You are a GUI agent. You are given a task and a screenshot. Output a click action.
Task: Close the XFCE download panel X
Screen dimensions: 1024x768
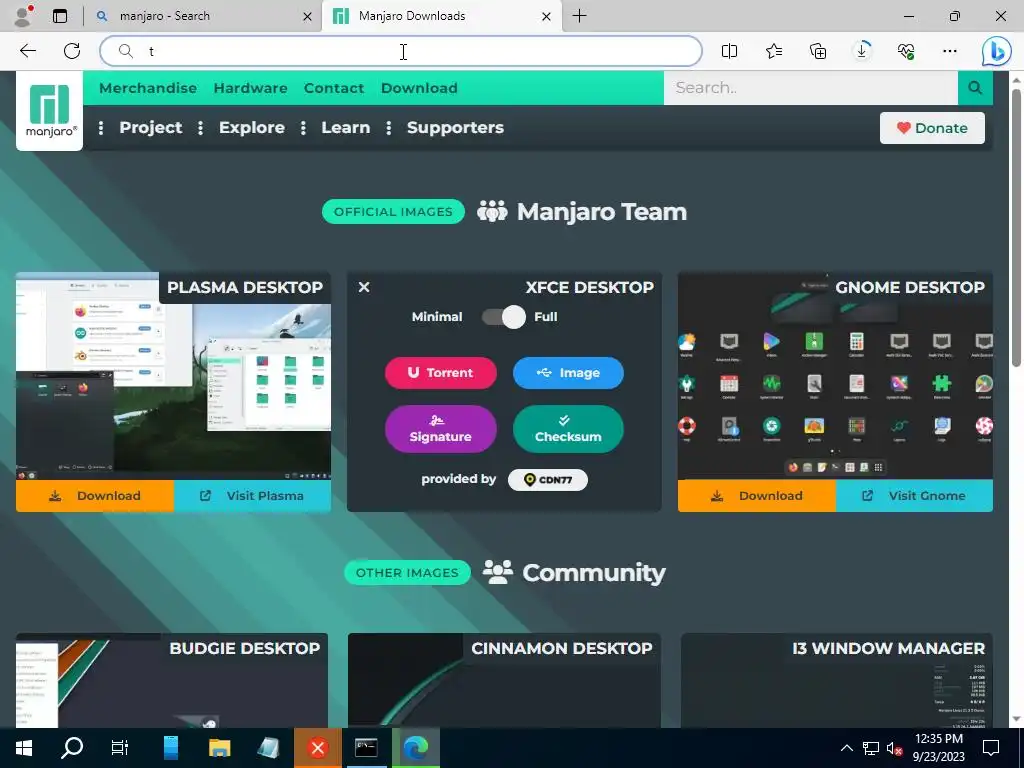(364, 287)
